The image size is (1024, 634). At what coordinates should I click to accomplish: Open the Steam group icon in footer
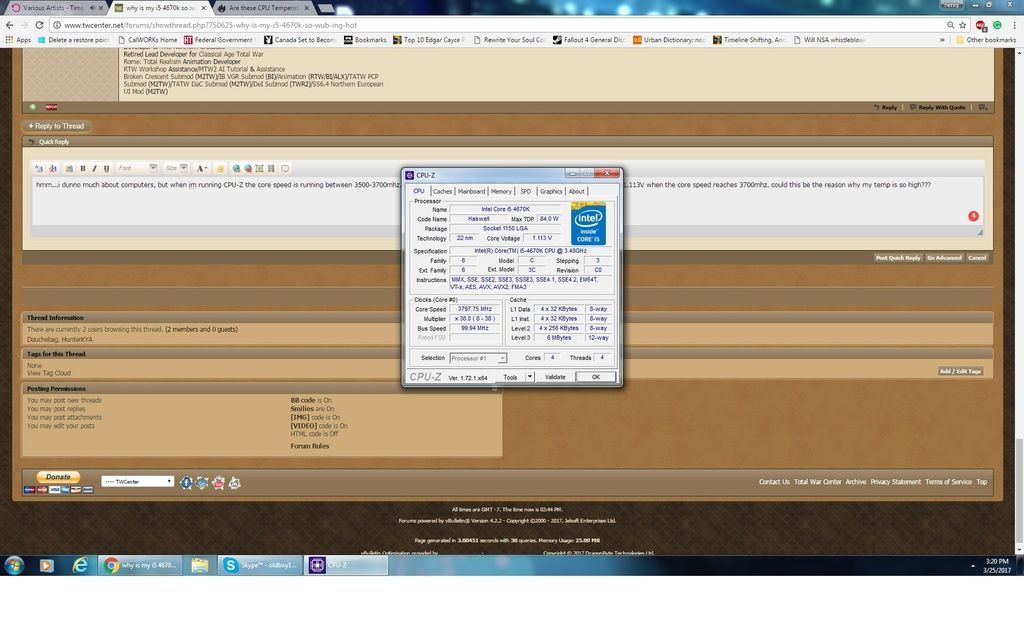click(234, 483)
